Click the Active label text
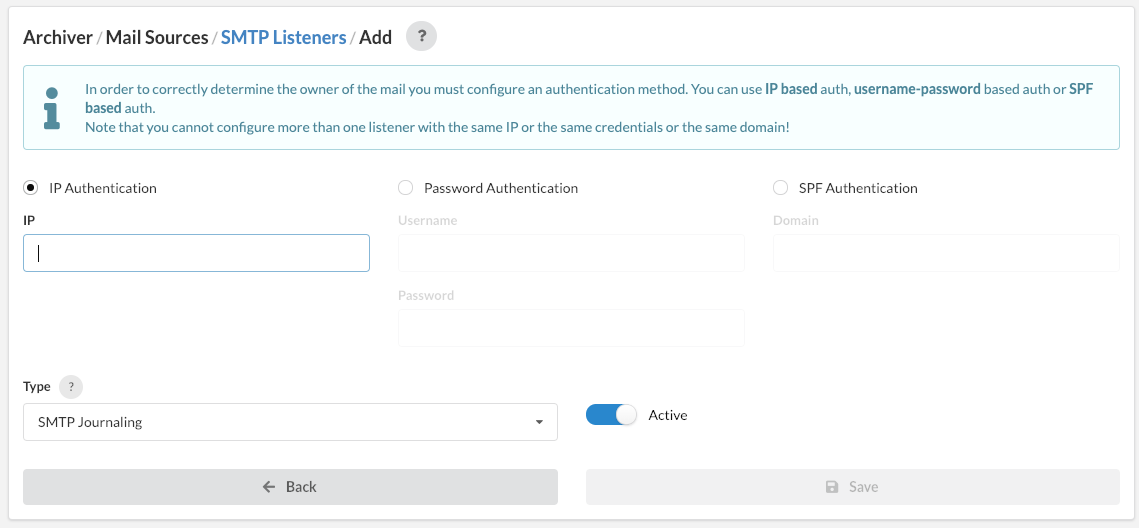 point(668,415)
